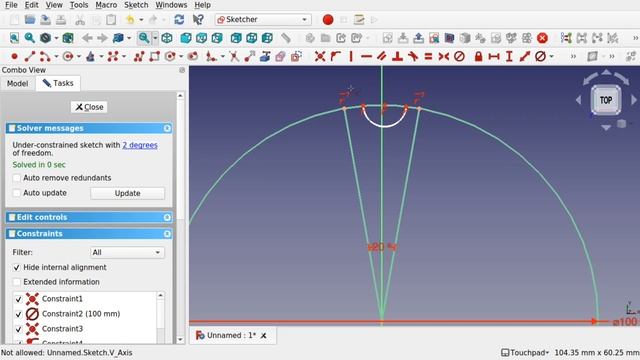Switch to isometric view
This screenshot has width=640, height=360.
tap(167, 38)
